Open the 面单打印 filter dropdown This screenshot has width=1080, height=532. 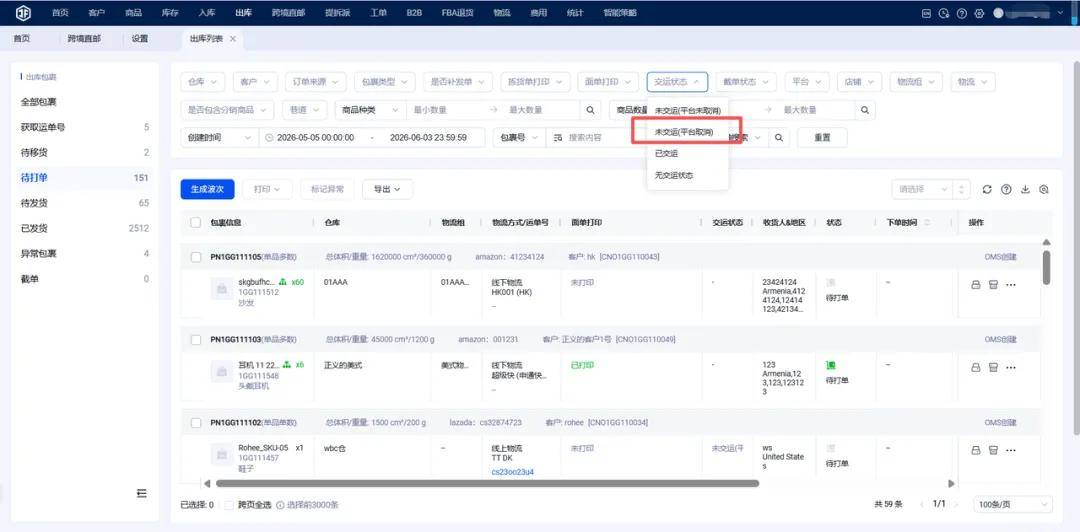pos(608,82)
